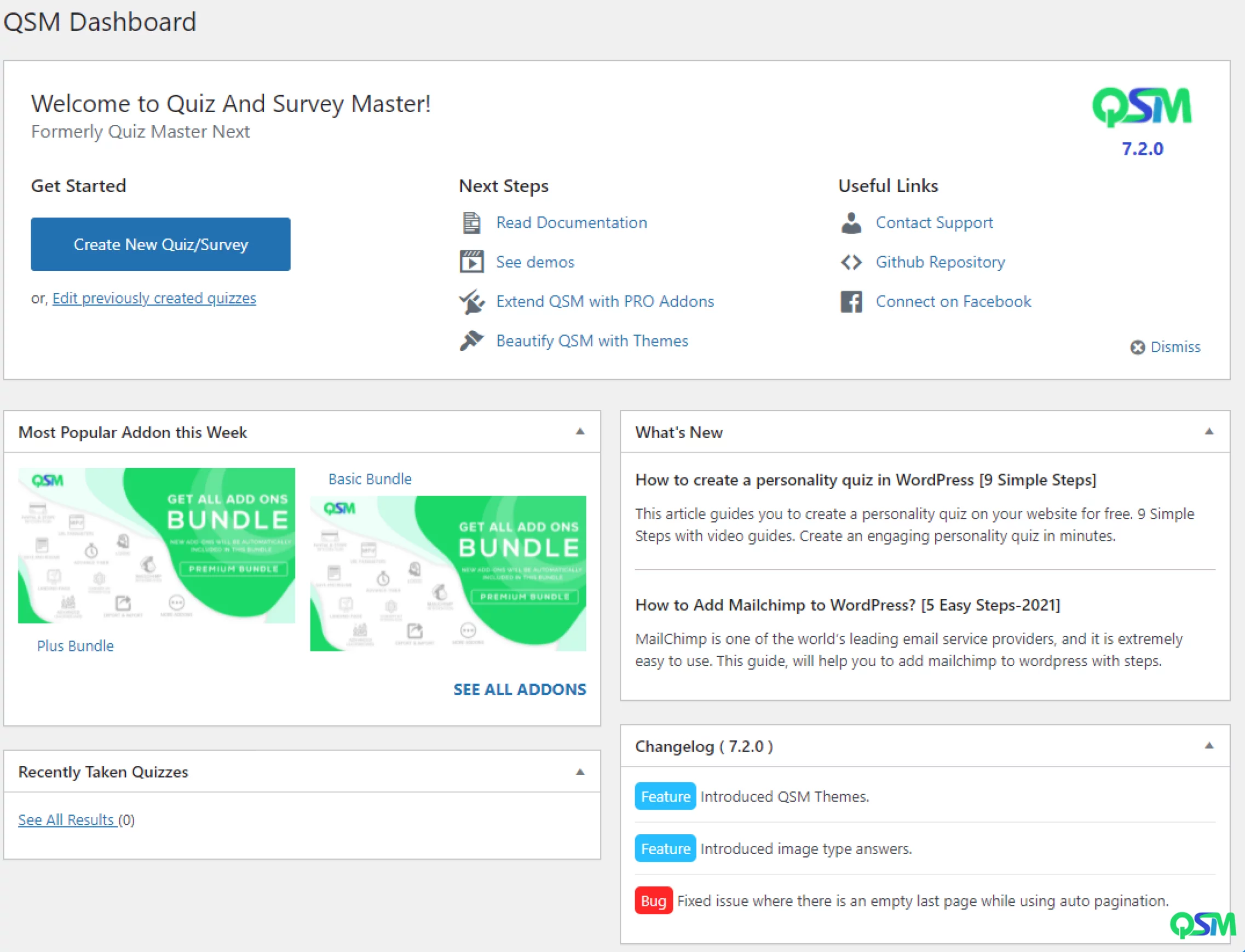Click the Changelog ( 7.2.0 ) heading
The height and width of the screenshot is (952, 1245).
click(x=704, y=746)
